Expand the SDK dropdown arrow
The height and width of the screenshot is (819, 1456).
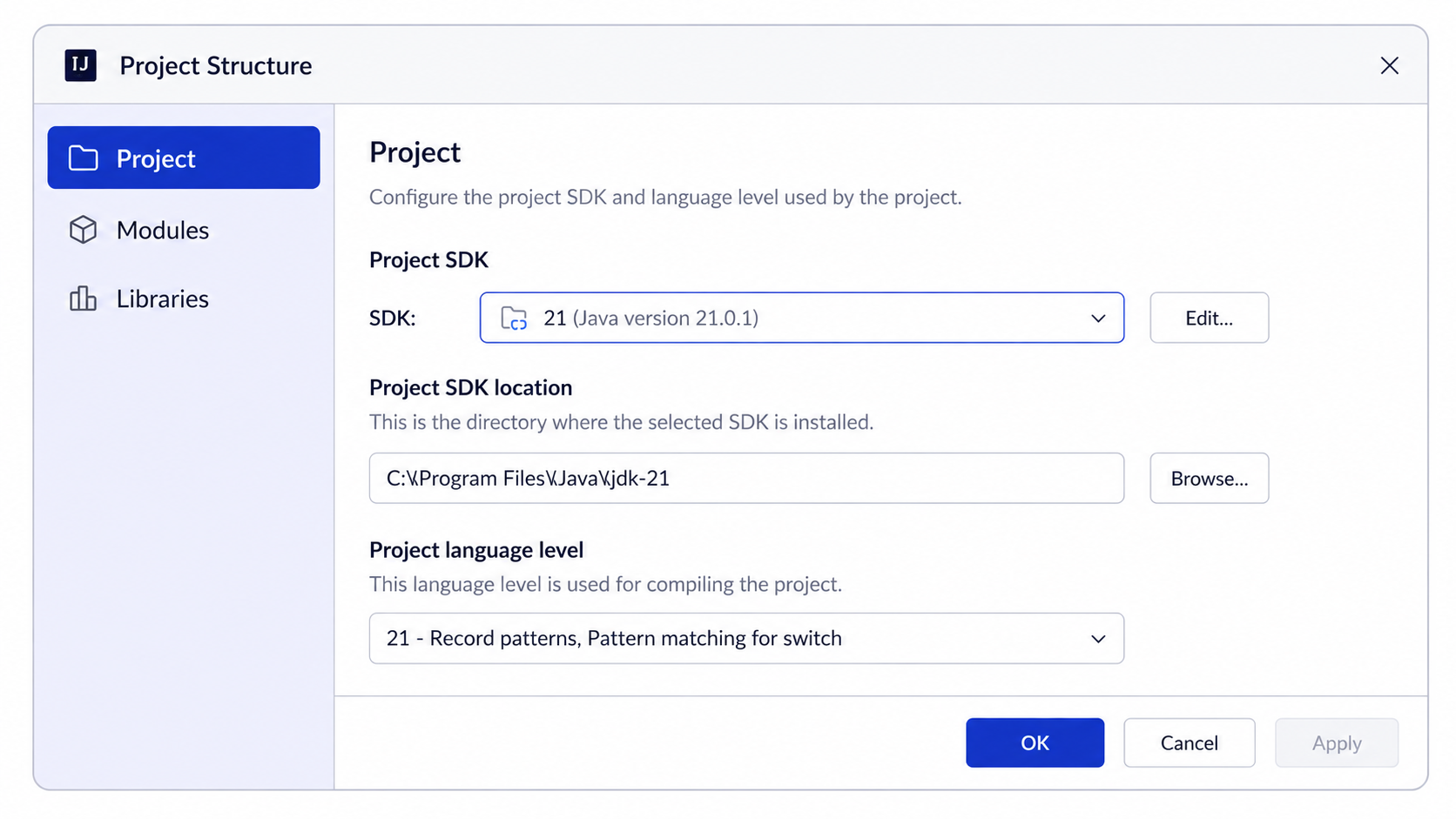pos(1098,319)
